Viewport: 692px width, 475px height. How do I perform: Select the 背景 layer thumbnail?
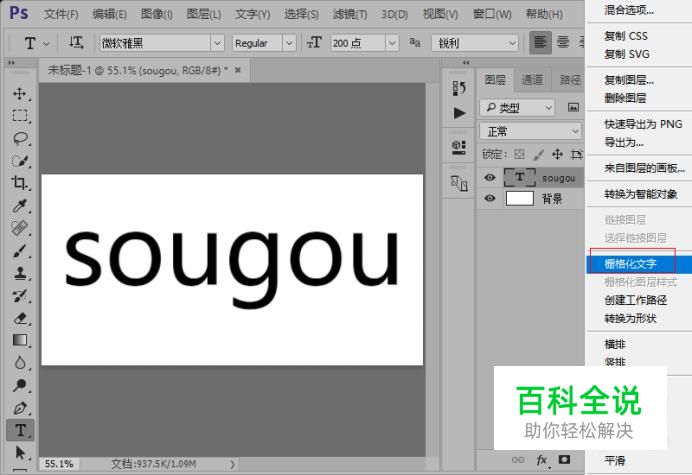(519, 198)
